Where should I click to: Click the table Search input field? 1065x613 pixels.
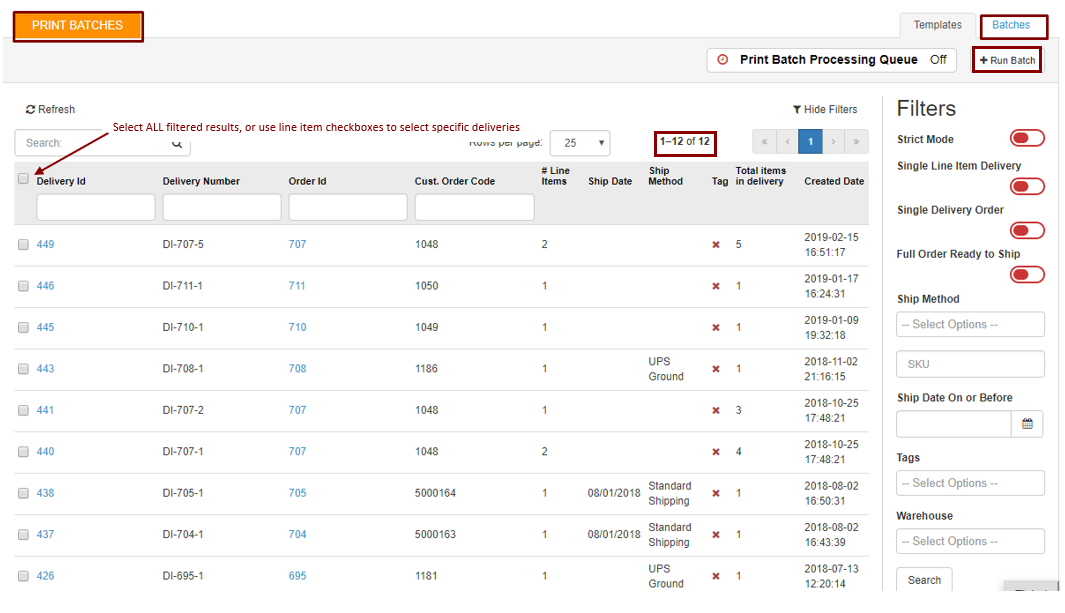(x=102, y=143)
